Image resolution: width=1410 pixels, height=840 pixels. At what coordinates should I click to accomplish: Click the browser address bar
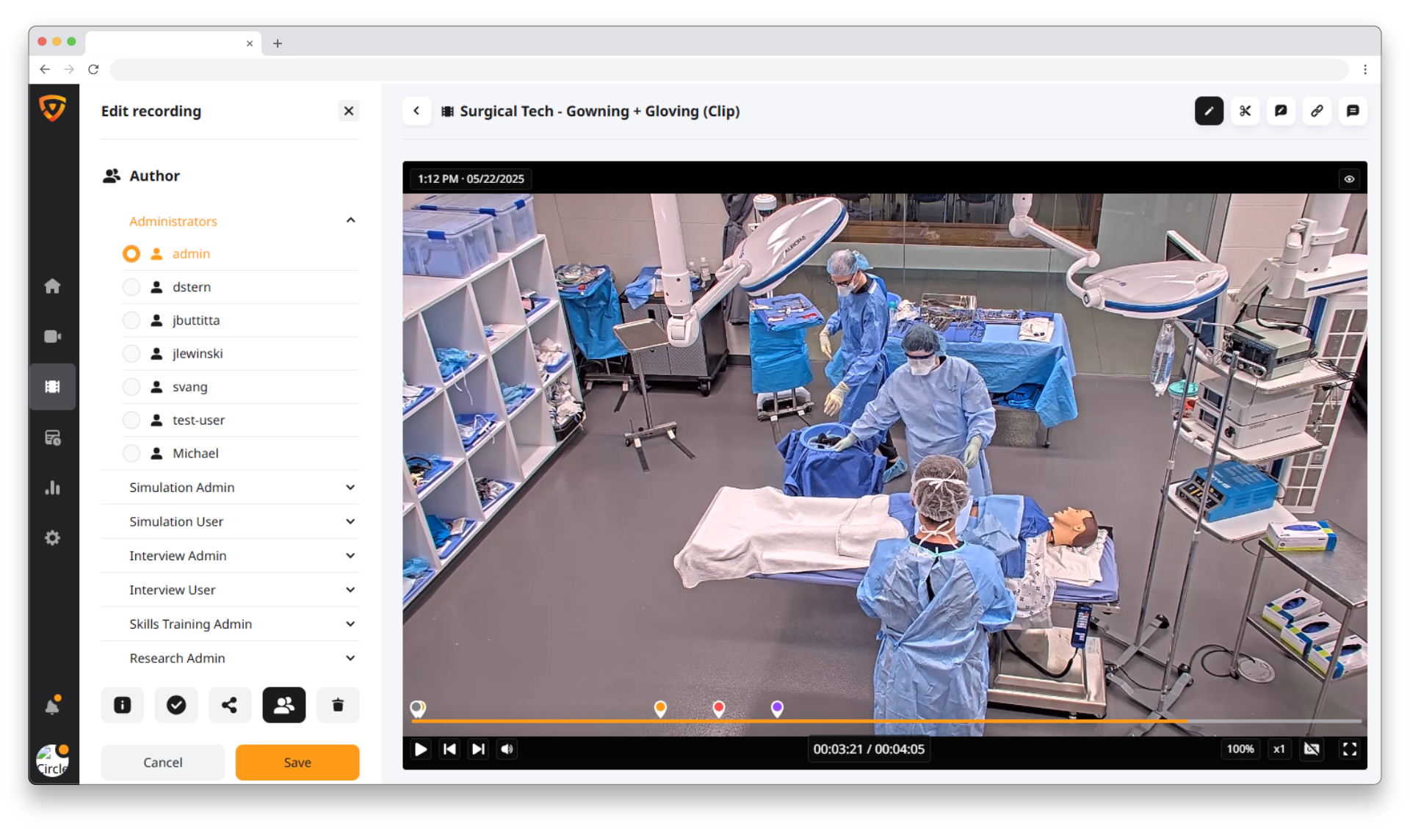coord(729,69)
